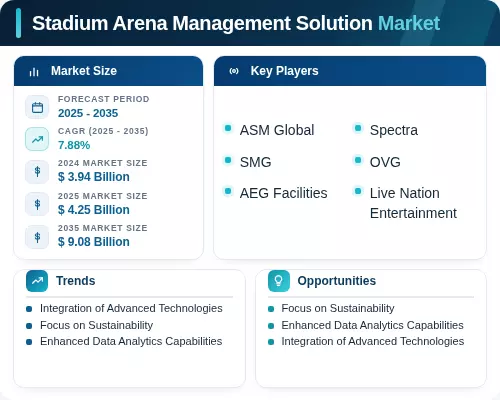The image size is (500, 400).
Task: Click the trend arrow icon beside CAGR
Action: [37, 139]
